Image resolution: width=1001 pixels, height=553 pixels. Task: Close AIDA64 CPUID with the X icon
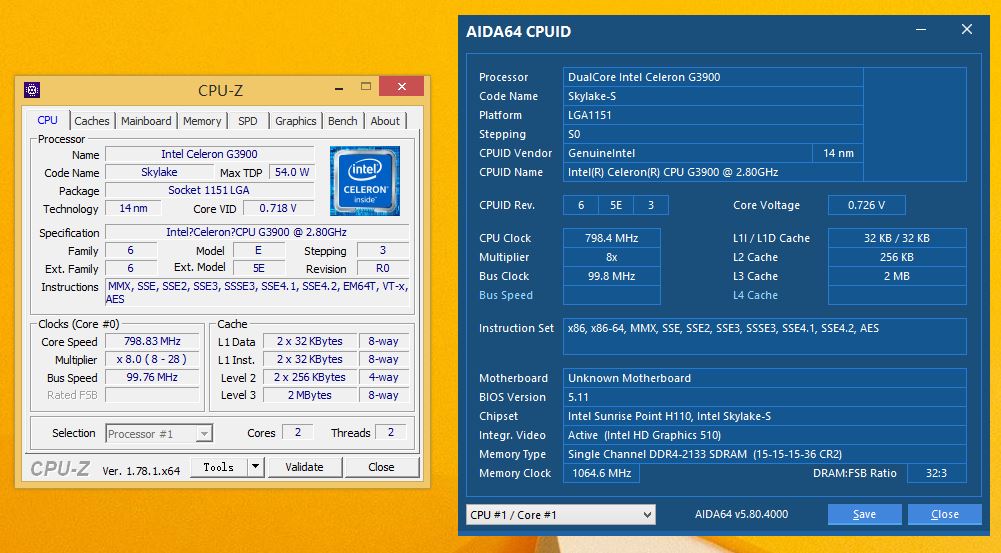(967, 29)
